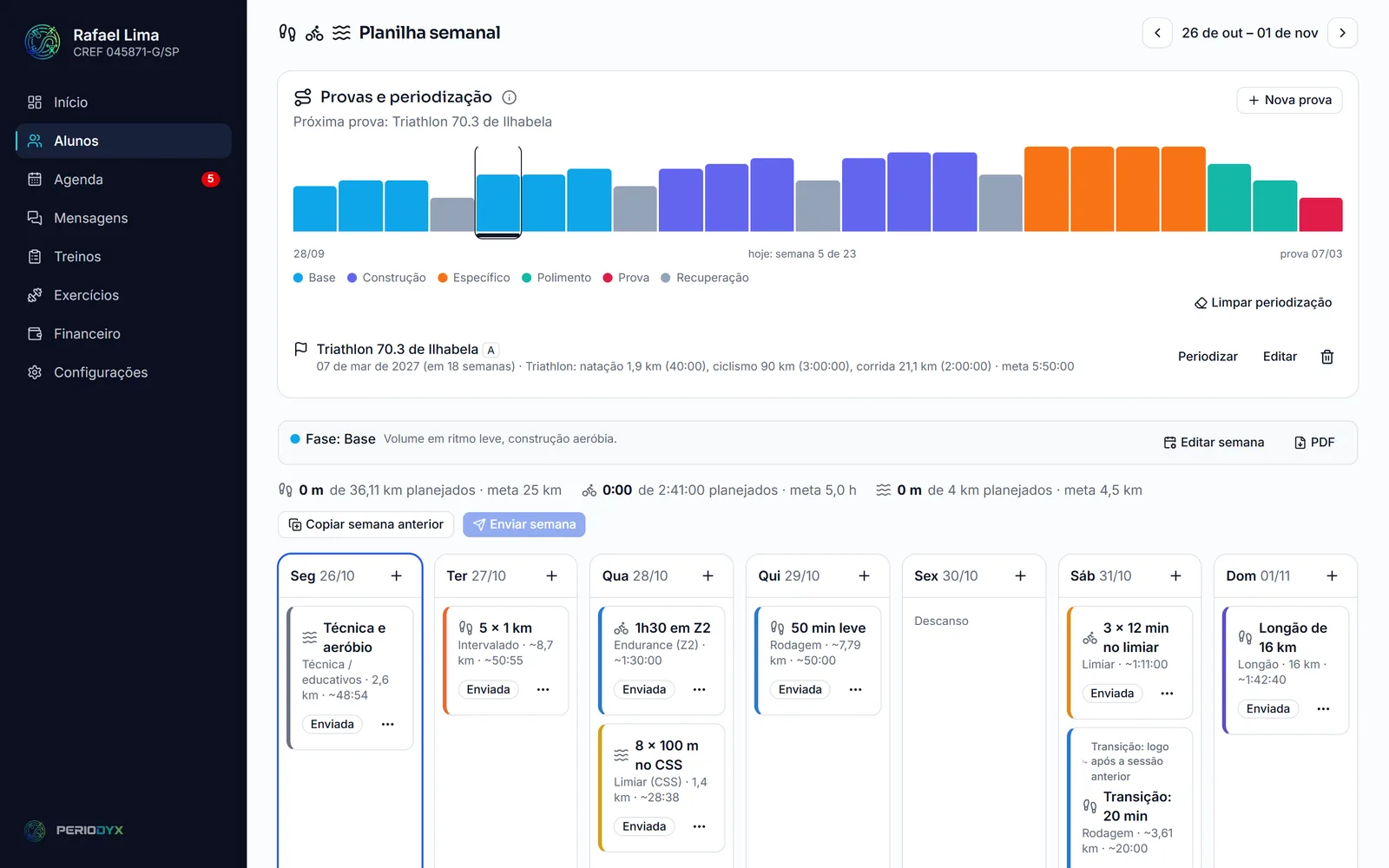Add workout on Qui 29/10 plus icon
The image size is (1389, 868).
pyautogui.click(x=864, y=576)
